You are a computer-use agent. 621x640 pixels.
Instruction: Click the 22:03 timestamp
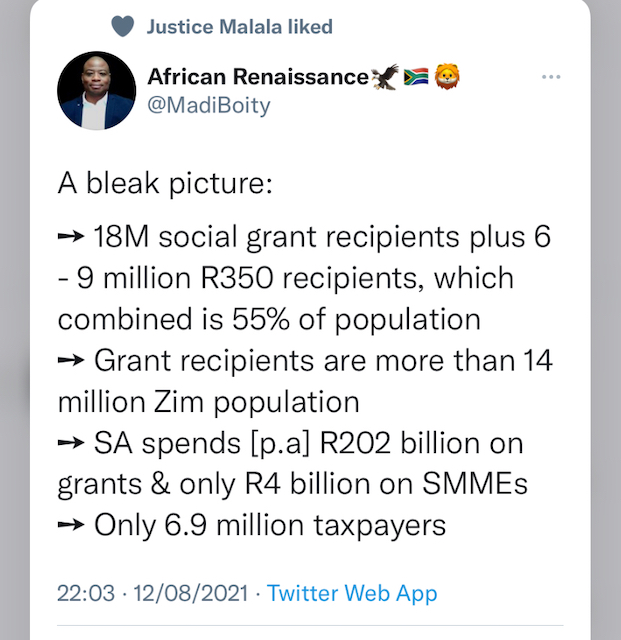(85, 594)
